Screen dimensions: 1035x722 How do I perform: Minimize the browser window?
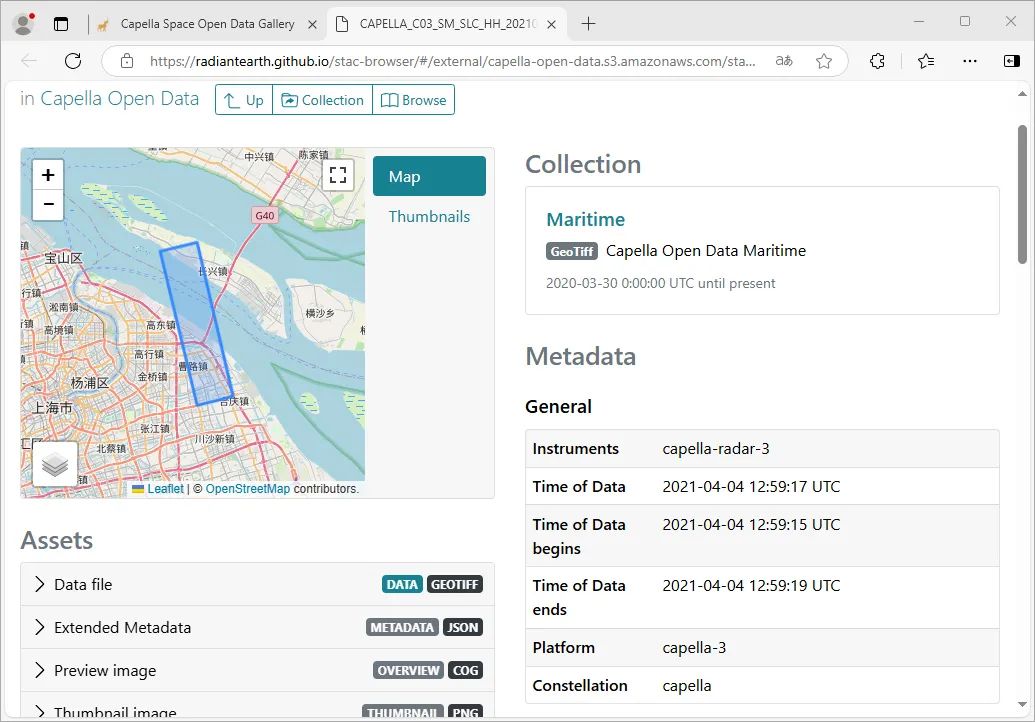[x=918, y=22]
